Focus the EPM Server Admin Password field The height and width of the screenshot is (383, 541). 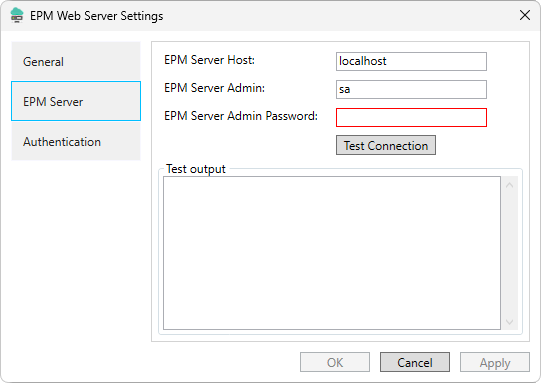(411, 117)
